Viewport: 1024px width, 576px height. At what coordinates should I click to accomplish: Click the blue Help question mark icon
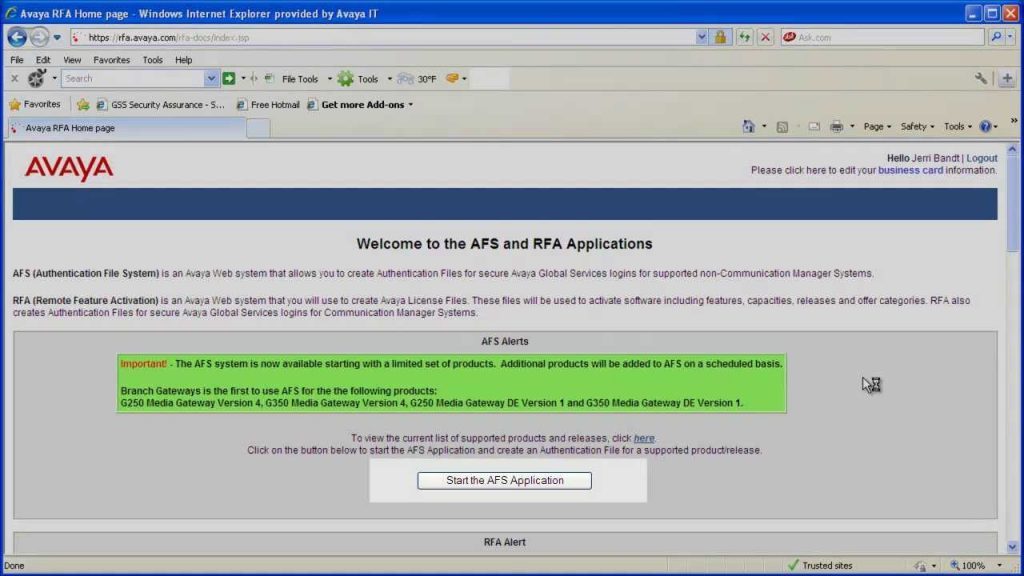pos(985,127)
